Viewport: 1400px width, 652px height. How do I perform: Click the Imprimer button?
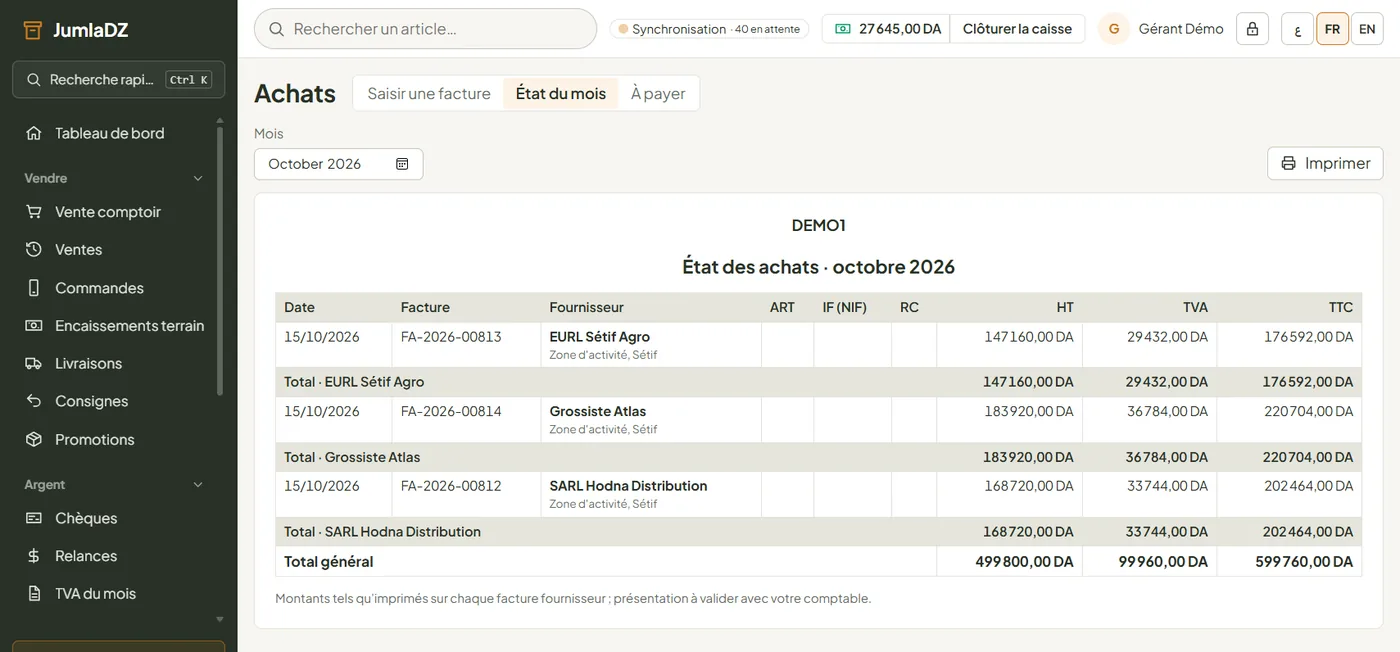(x=1325, y=163)
